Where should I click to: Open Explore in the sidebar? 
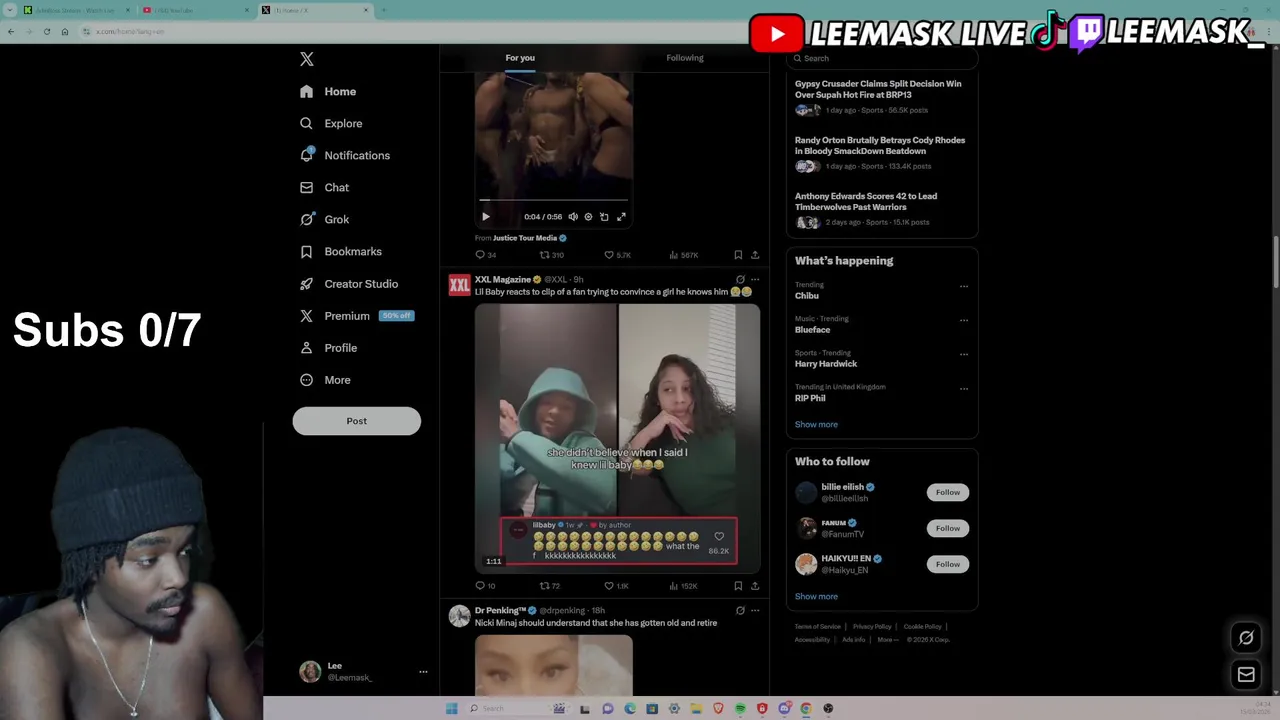[331, 123]
